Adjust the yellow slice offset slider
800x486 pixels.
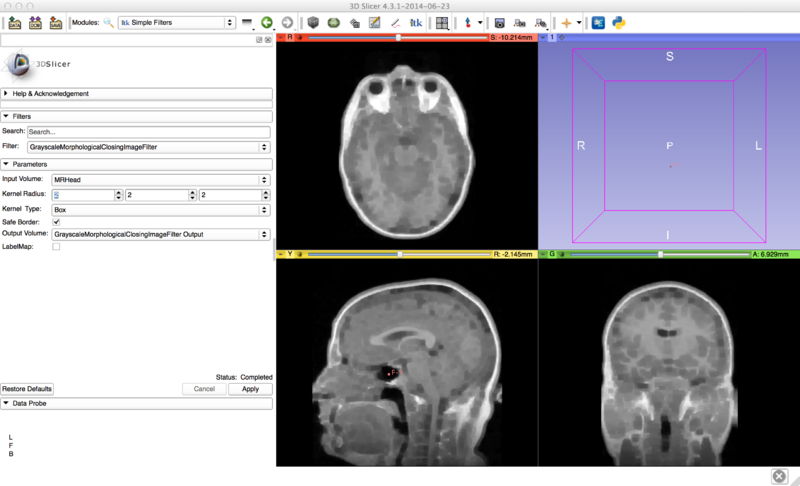(400, 254)
